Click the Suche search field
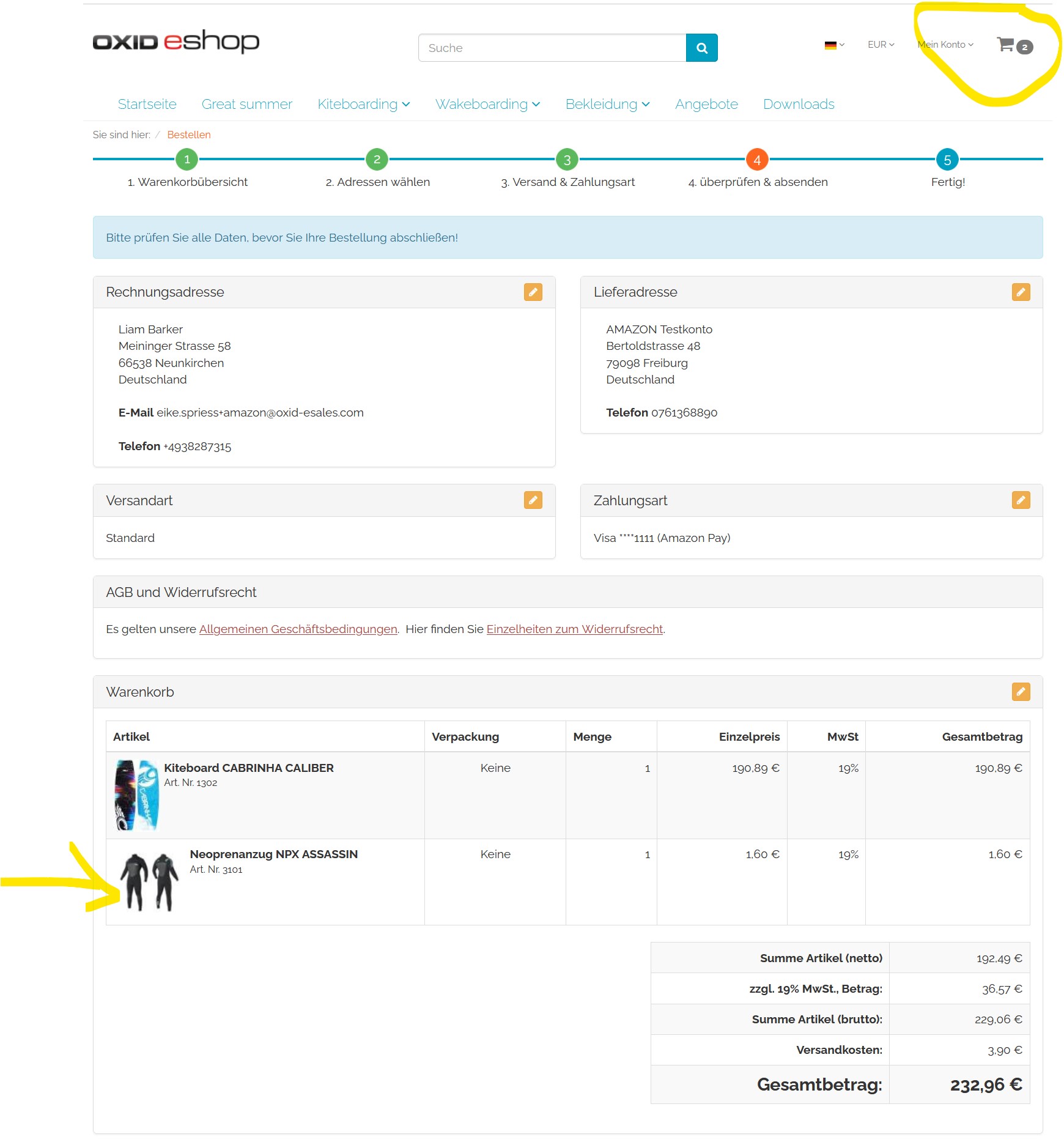Screen dimensions: 1064x1145 coord(552,48)
